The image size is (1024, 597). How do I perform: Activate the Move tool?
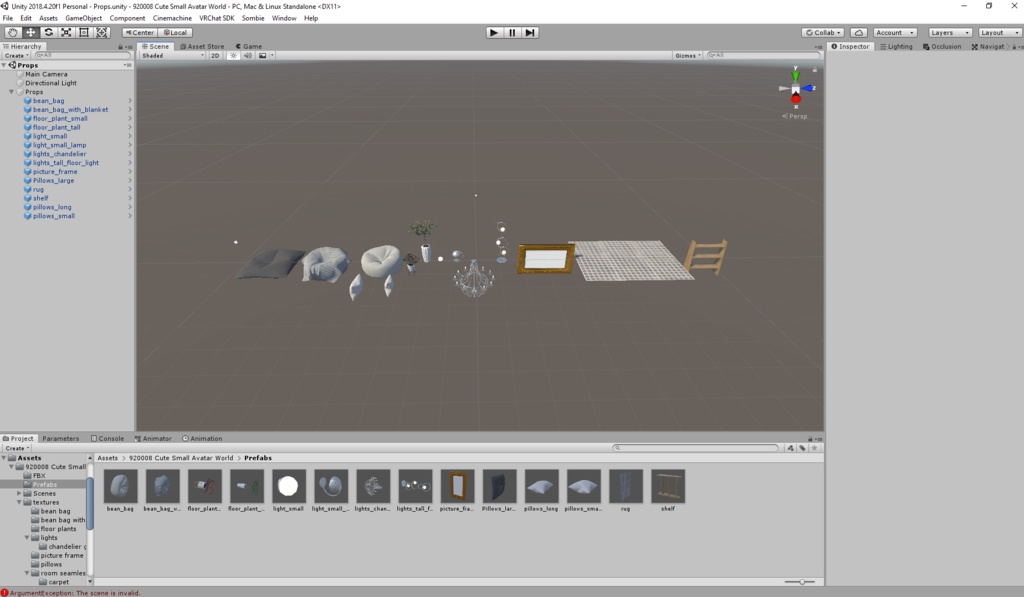pyautogui.click(x=29, y=32)
